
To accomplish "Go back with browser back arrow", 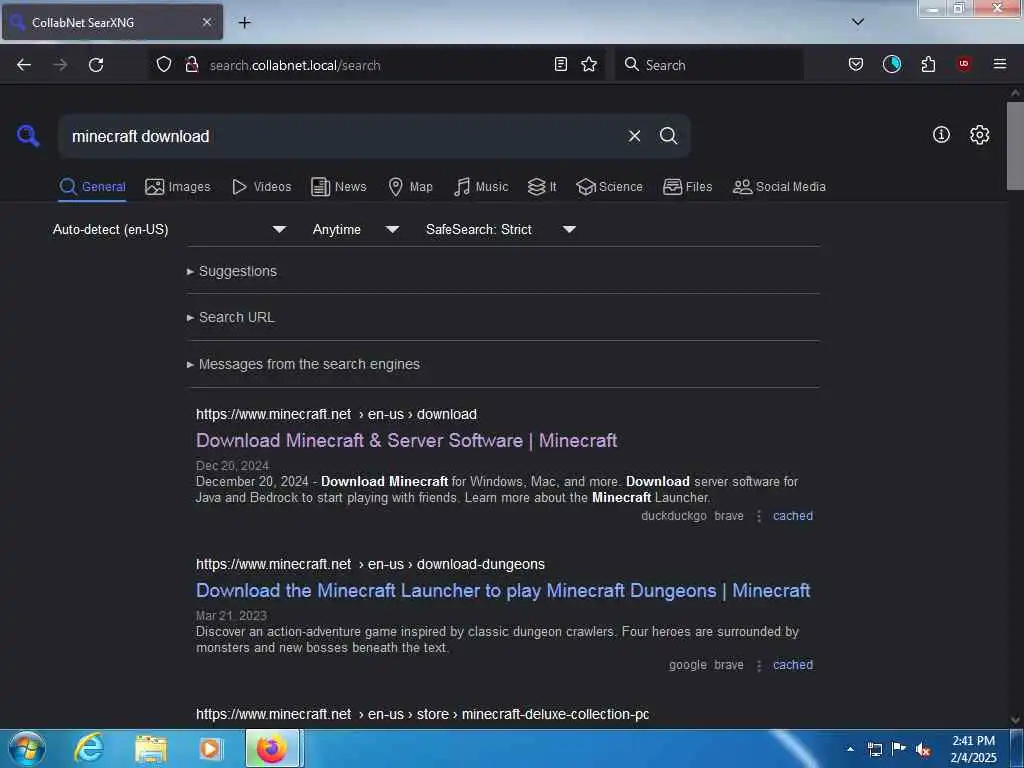I will click(x=24, y=65).
